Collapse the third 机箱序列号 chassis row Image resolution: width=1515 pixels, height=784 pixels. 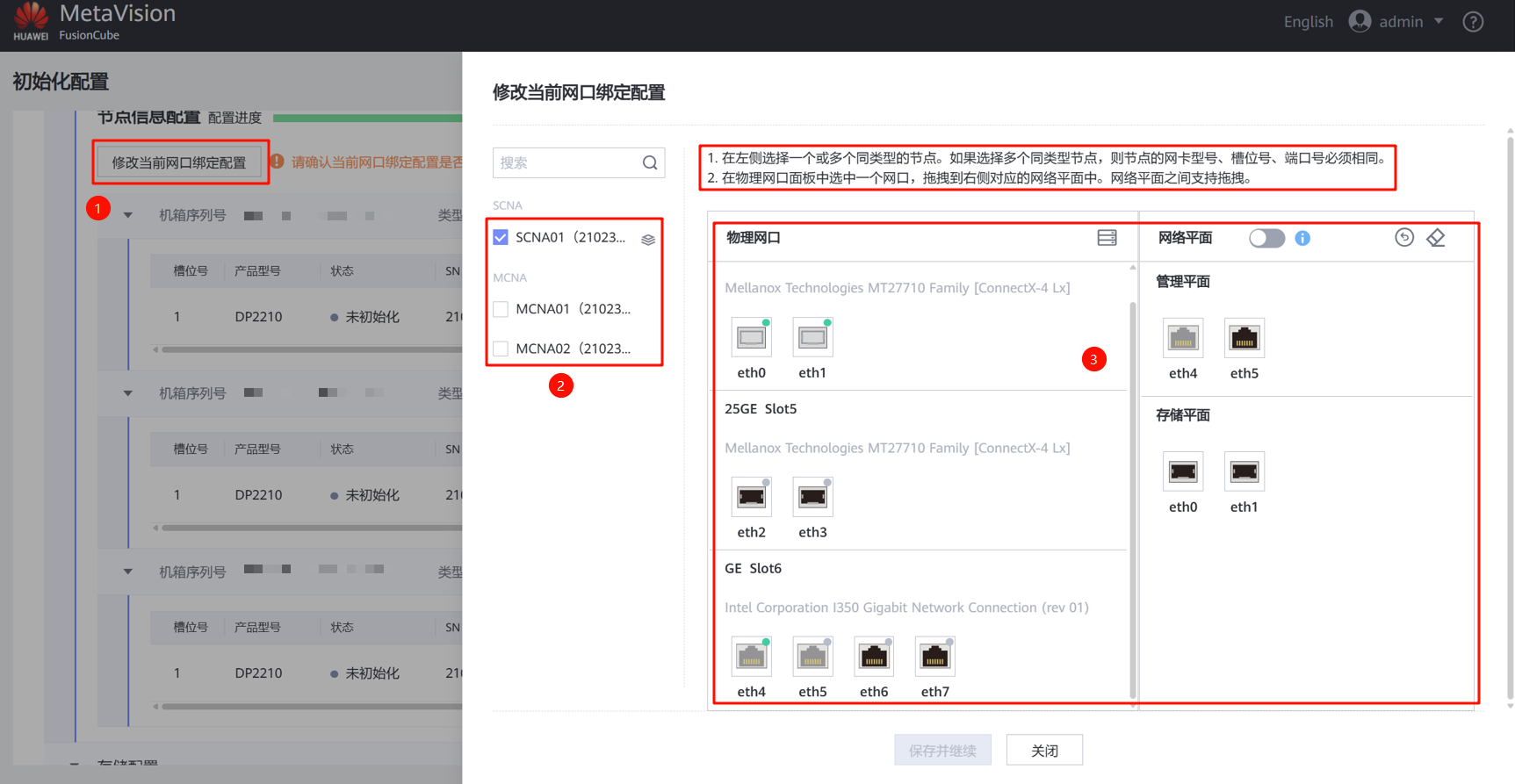tap(128, 572)
